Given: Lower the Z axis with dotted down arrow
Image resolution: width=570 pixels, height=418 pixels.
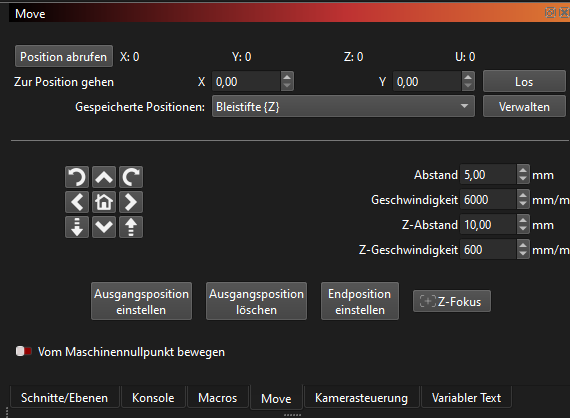Looking at the screenshot, I should (x=77, y=227).
